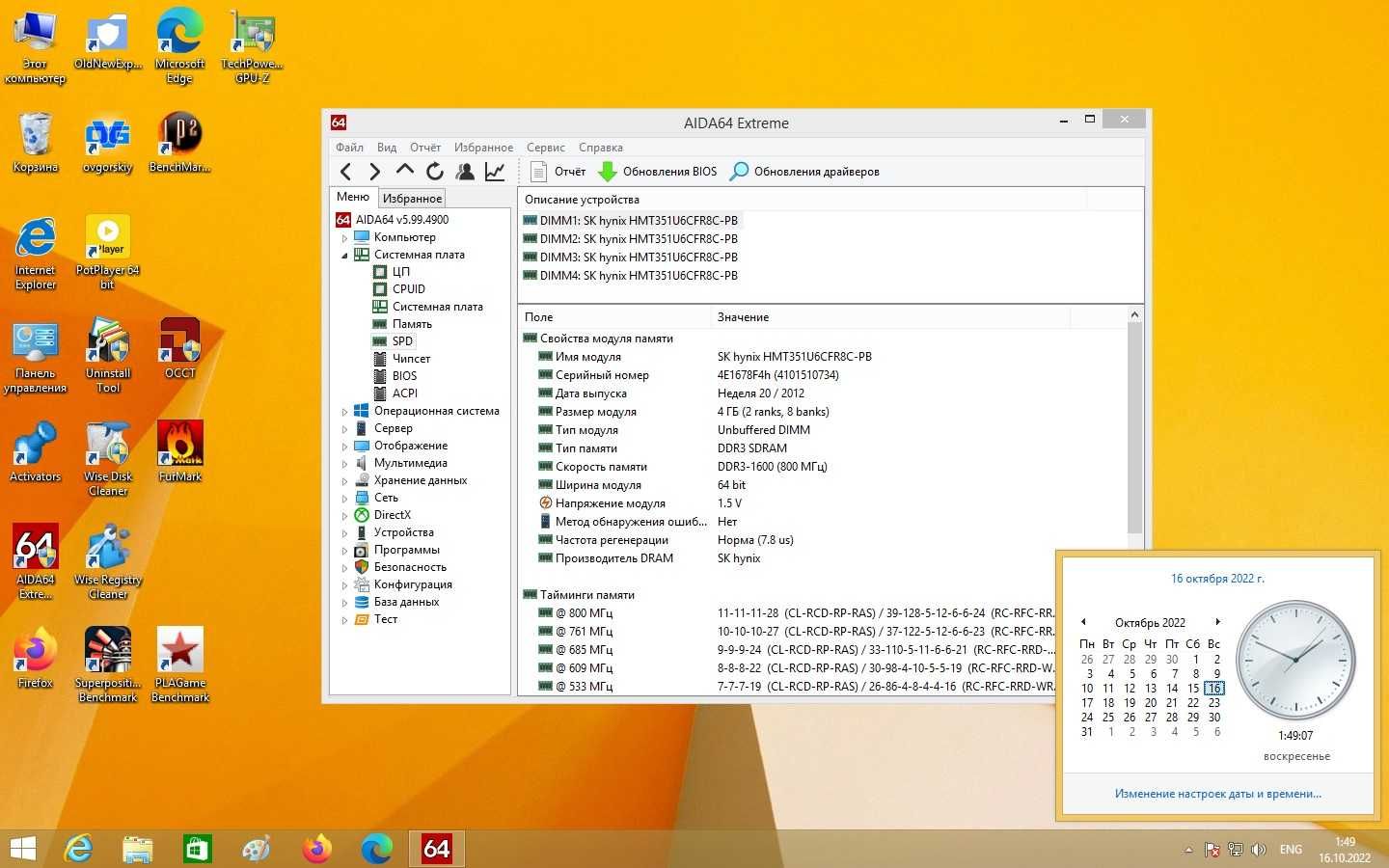The height and width of the screenshot is (868, 1389).
Task: Expand the Компьютер tree node
Action: pos(344,237)
